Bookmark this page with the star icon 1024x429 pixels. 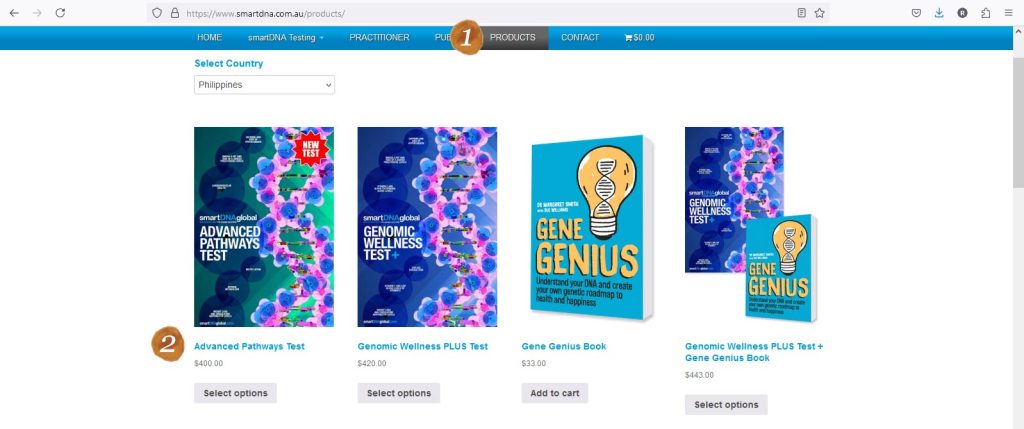(x=820, y=13)
